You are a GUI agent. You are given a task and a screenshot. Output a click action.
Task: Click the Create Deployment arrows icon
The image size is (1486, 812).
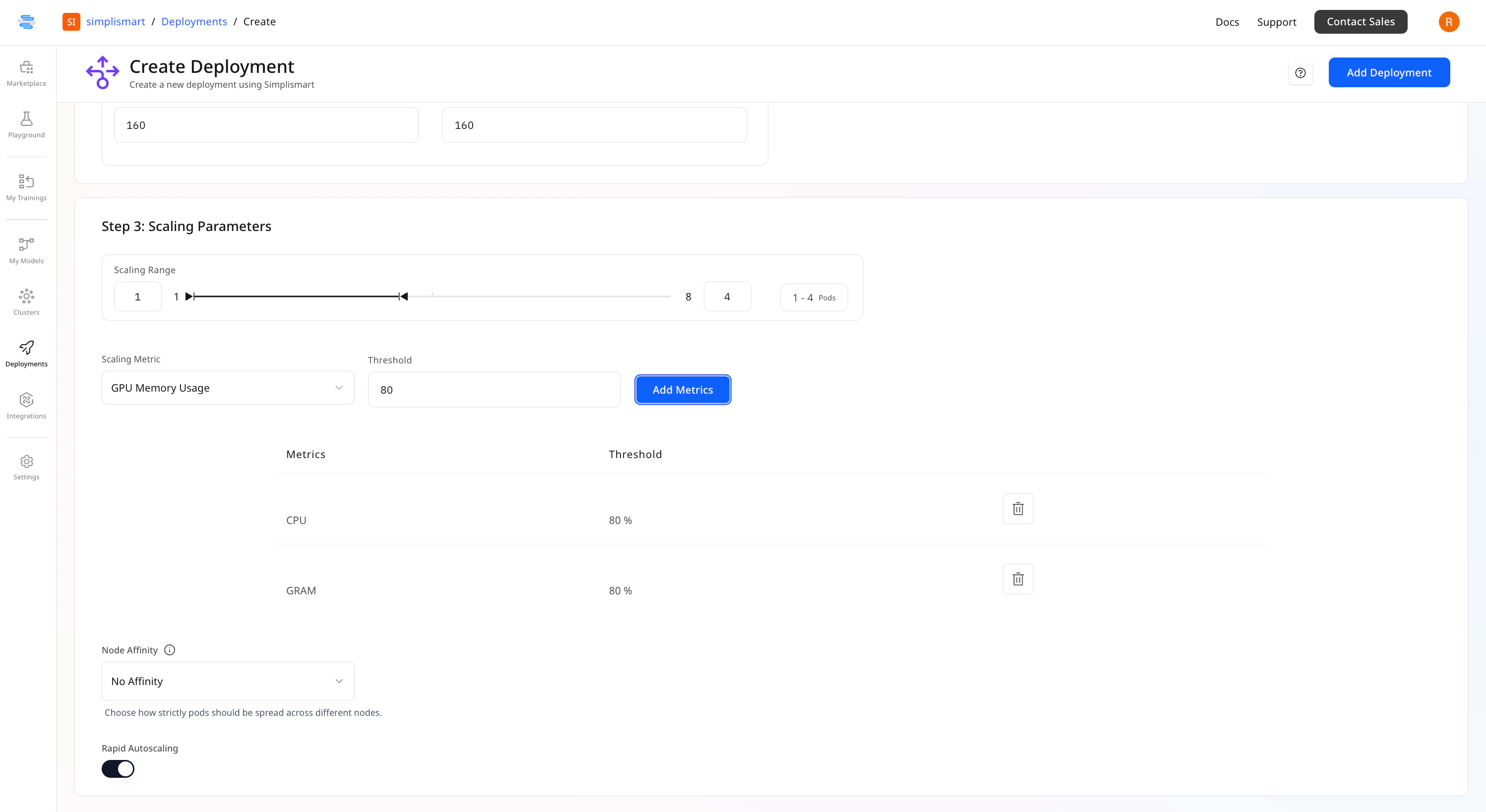(103, 73)
